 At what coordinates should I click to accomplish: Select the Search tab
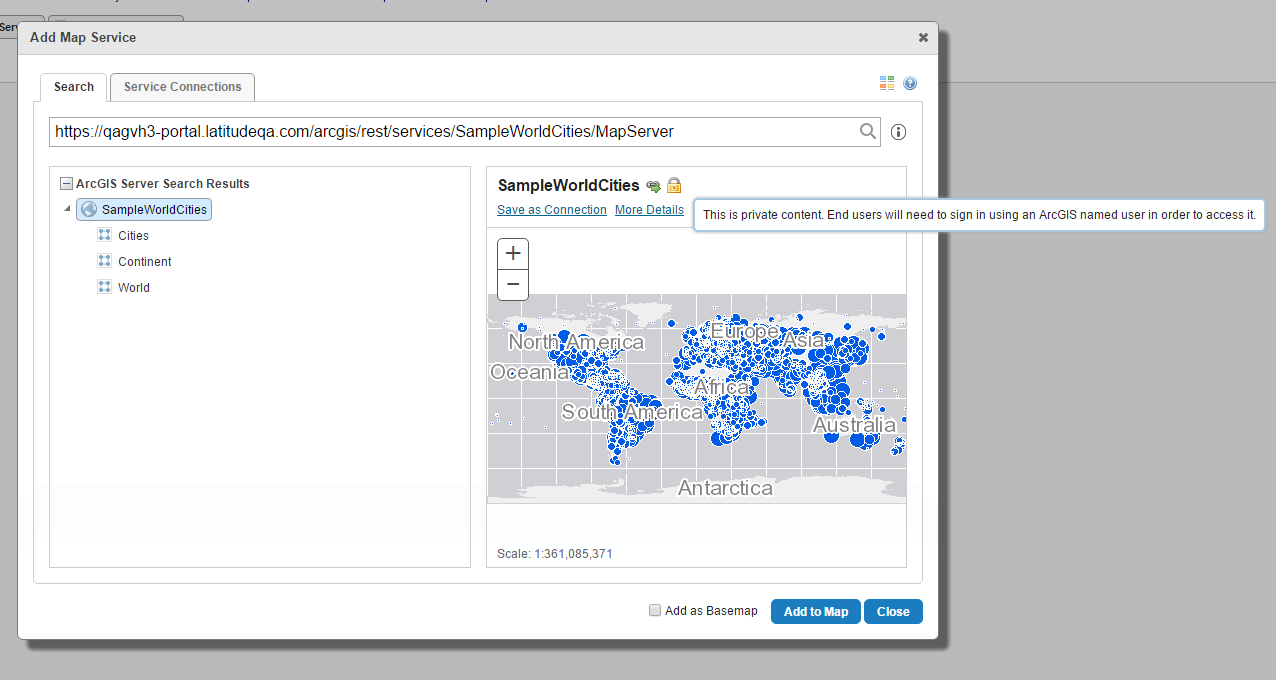pyautogui.click(x=74, y=87)
